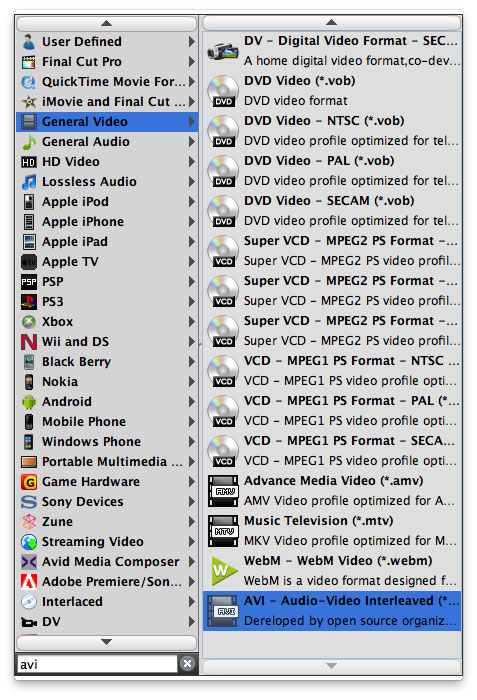The image size is (477, 700).
Task: Click the WebM green format icon
Action: tap(223, 571)
